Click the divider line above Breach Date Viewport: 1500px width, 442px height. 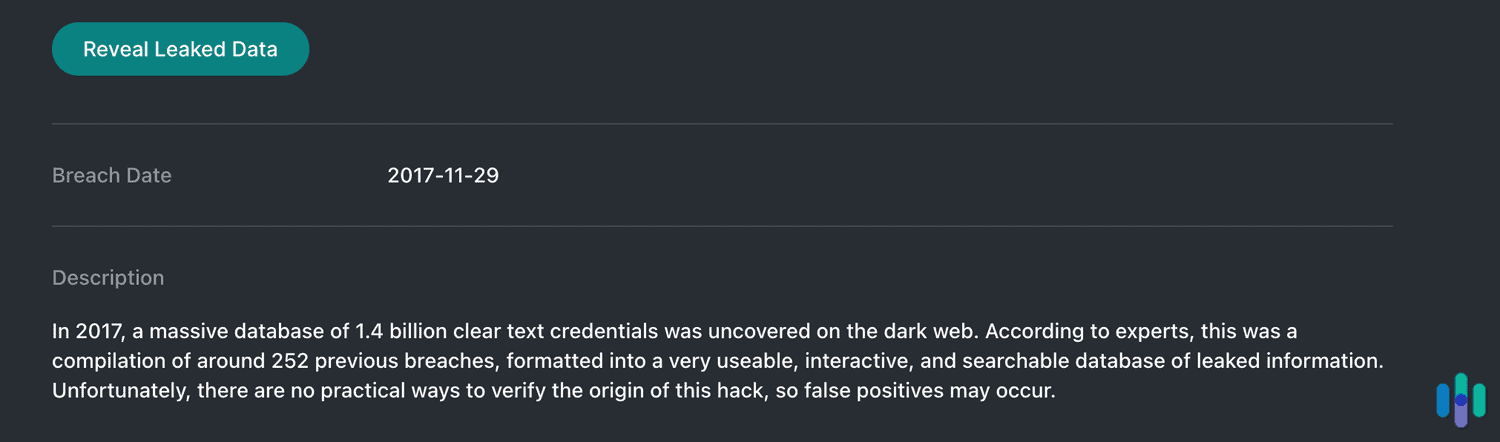pos(722,124)
